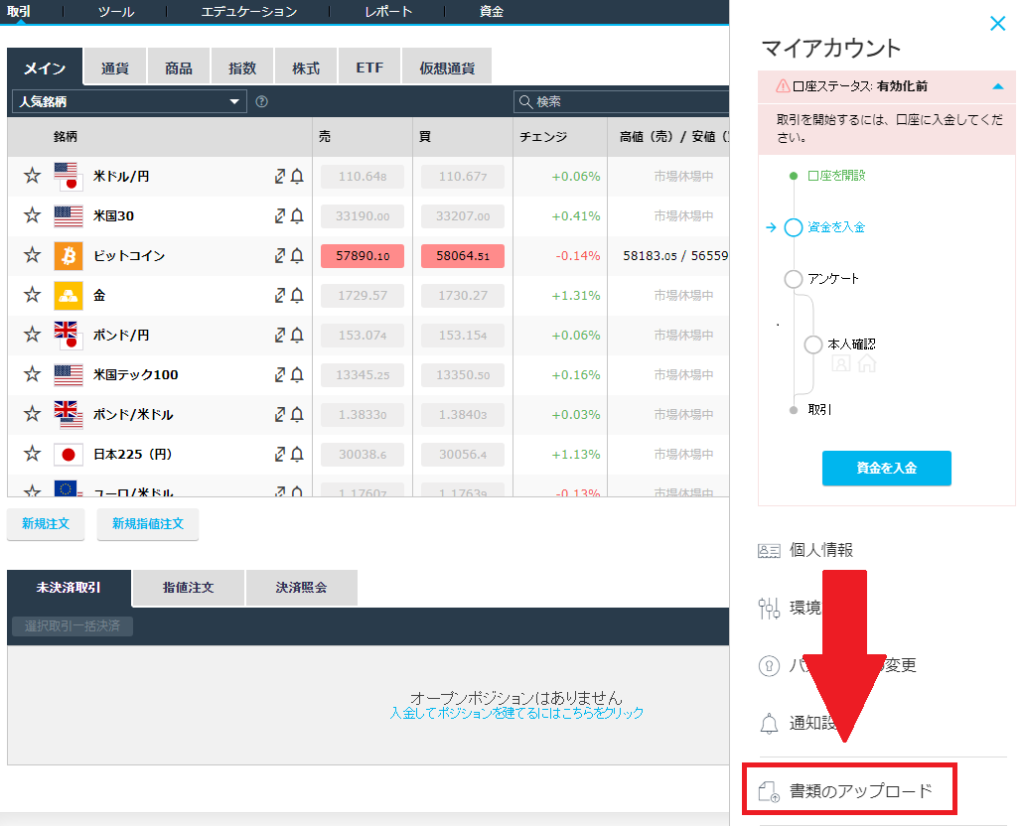Click the 新規注文 button
The height and width of the screenshot is (826, 1024).
(46, 524)
